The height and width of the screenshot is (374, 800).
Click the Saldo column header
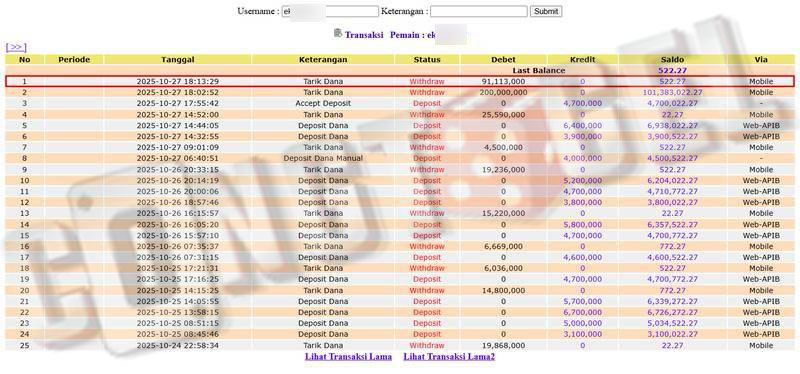click(672, 60)
